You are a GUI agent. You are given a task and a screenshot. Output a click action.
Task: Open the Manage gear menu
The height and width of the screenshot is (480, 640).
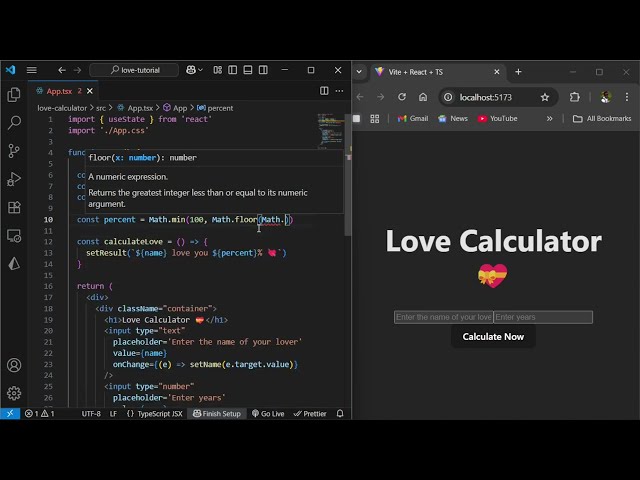click(14, 393)
